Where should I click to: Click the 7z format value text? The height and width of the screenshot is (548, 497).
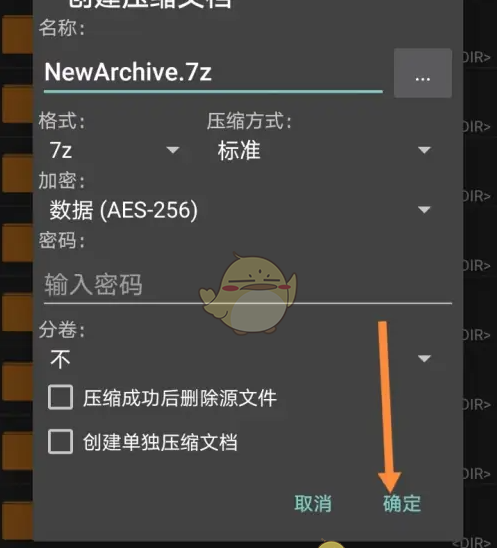(61, 150)
